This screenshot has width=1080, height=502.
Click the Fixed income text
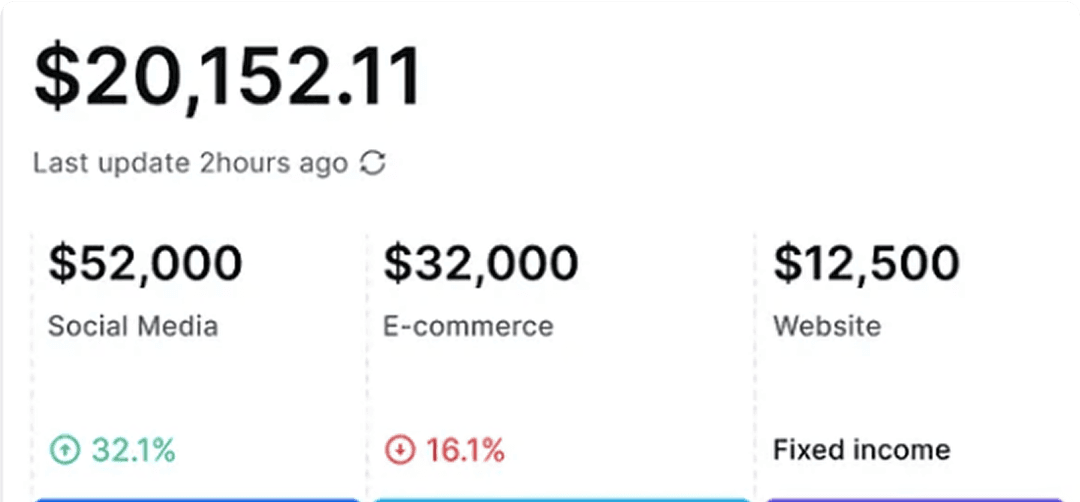(x=861, y=450)
